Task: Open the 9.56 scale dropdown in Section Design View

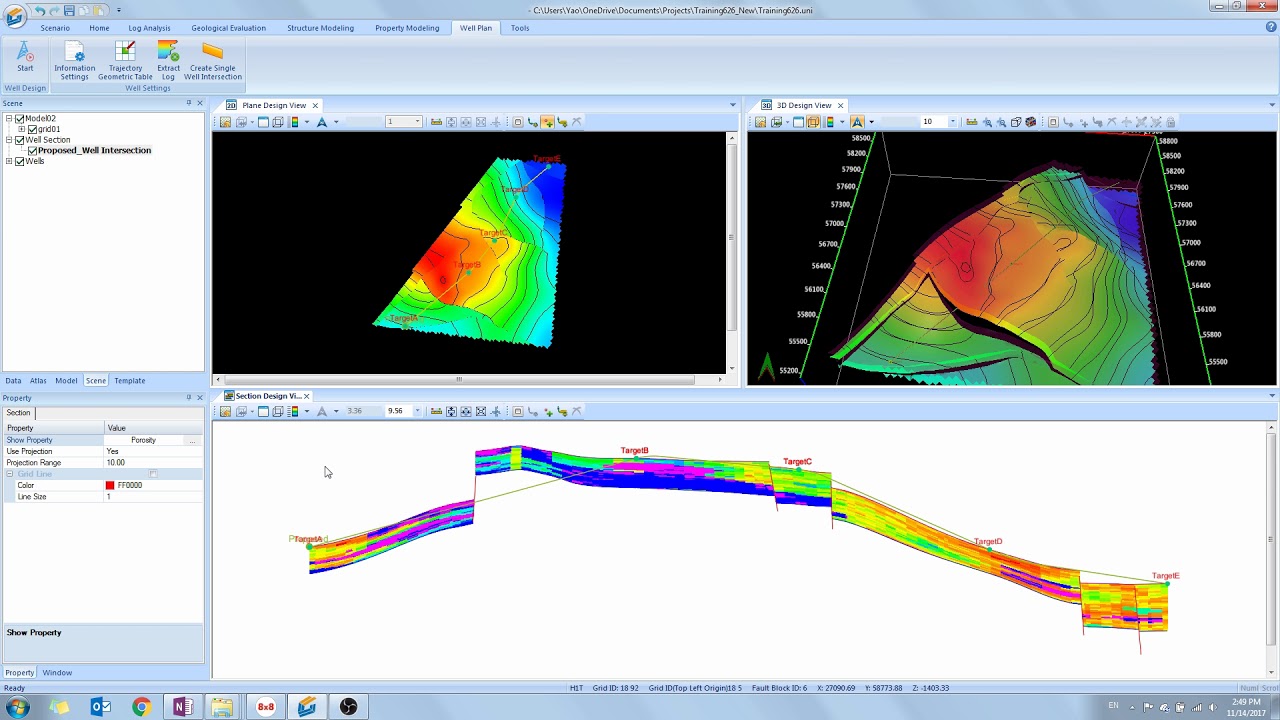Action: 417,411
